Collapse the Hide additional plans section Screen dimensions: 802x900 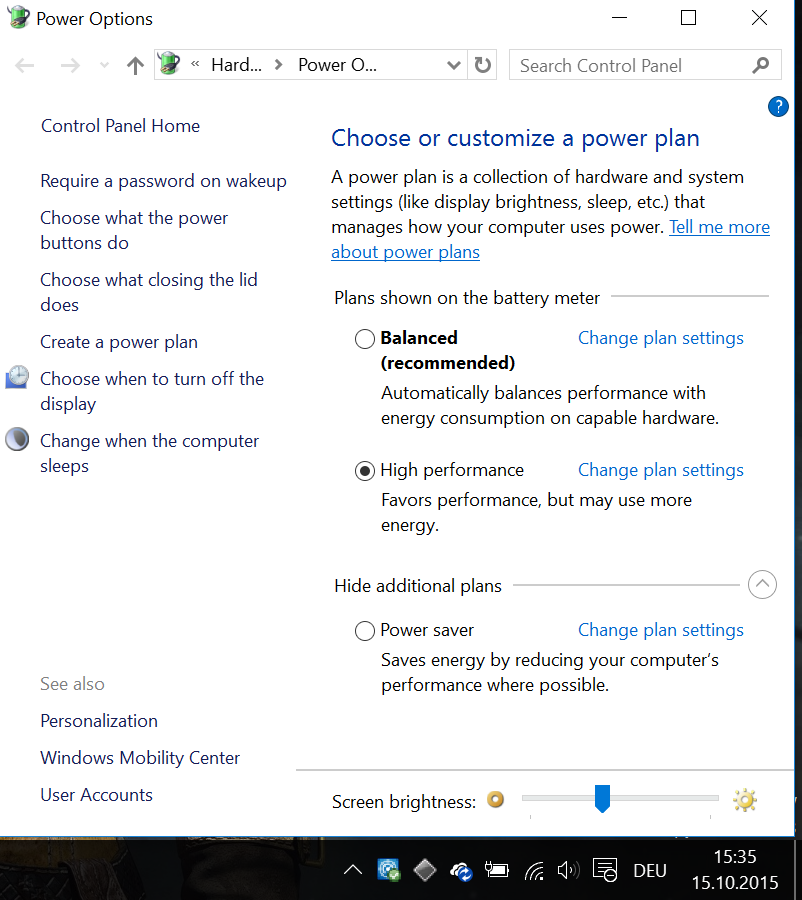click(x=762, y=584)
